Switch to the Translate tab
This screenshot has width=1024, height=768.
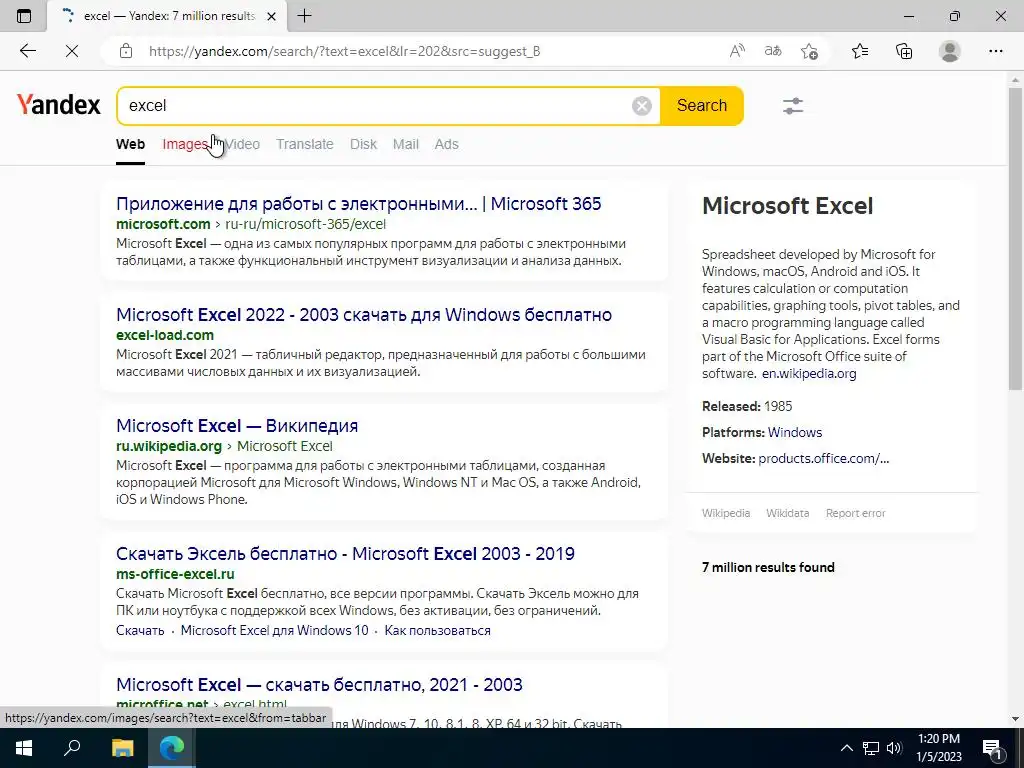[x=305, y=144]
